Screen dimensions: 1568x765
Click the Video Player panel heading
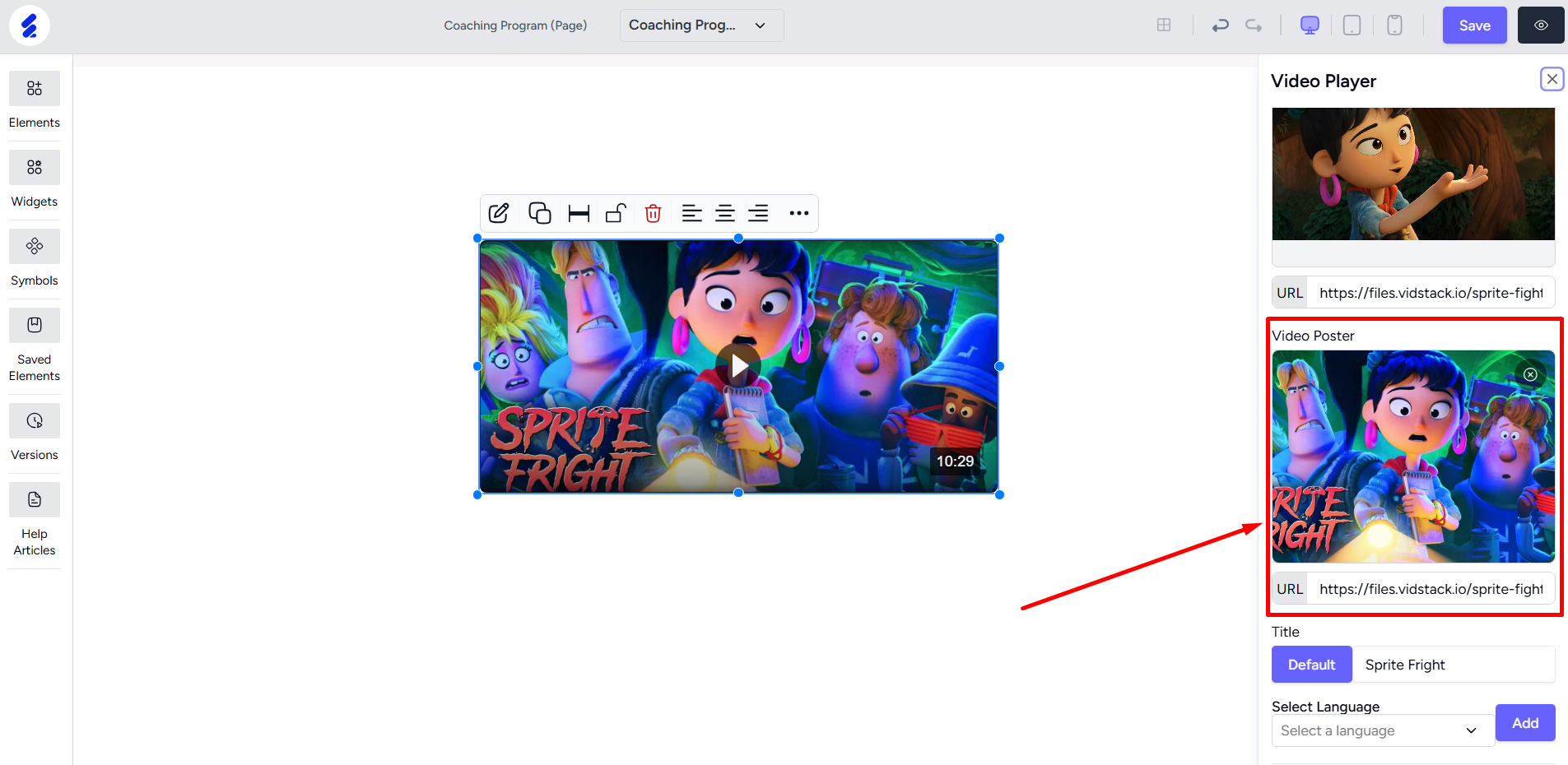(1324, 81)
